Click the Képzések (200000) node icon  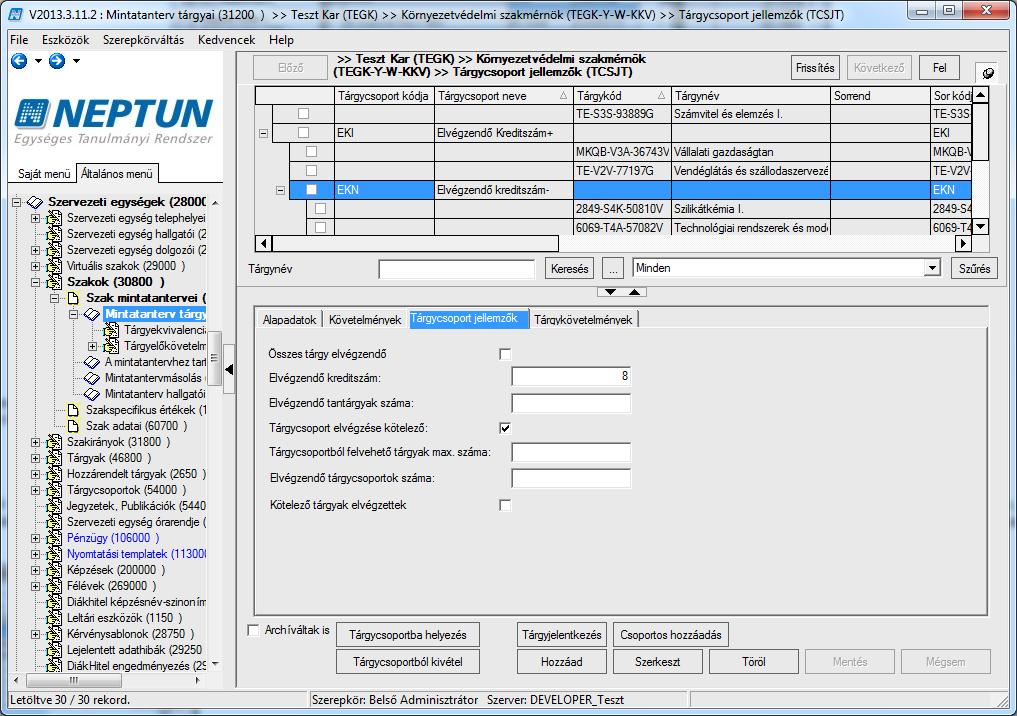[x=54, y=570]
